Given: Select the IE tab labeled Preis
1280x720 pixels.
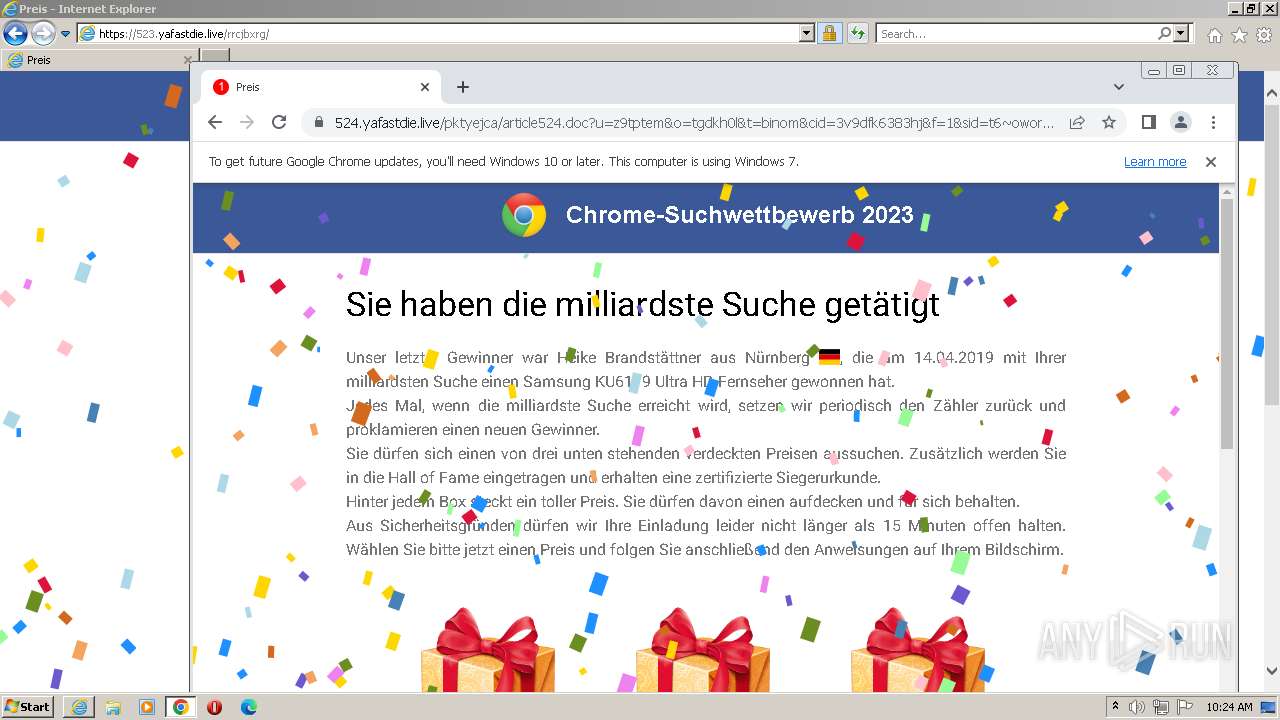Looking at the screenshot, I should (x=98, y=60).
